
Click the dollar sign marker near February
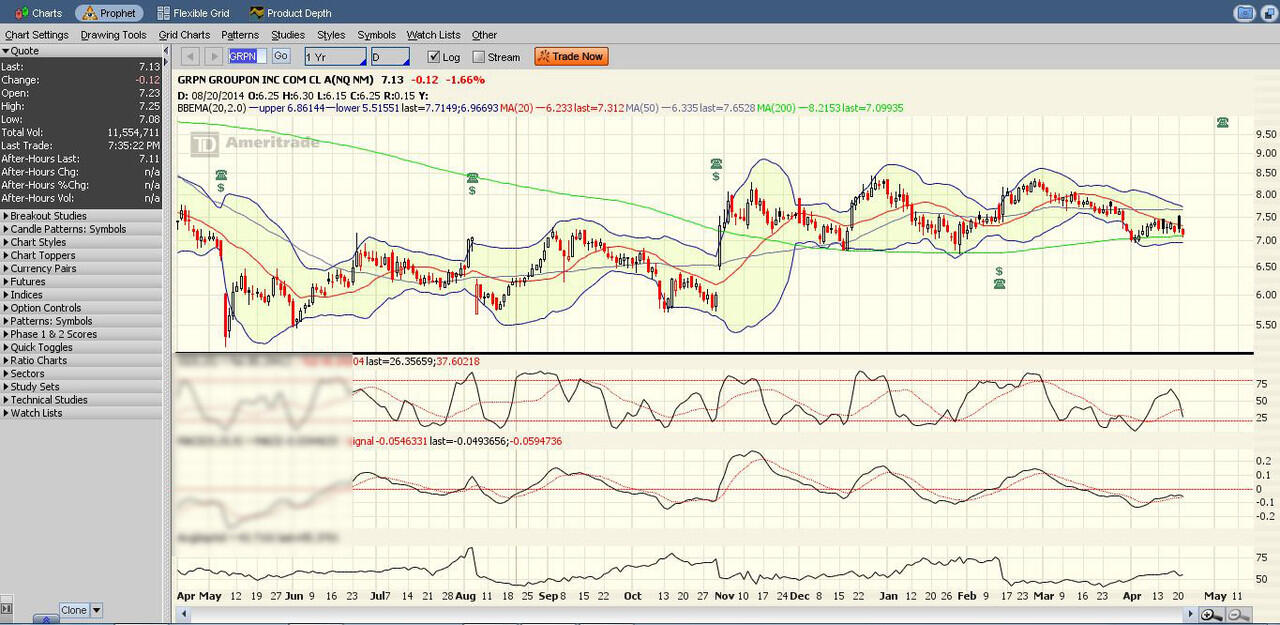point(999,271)
